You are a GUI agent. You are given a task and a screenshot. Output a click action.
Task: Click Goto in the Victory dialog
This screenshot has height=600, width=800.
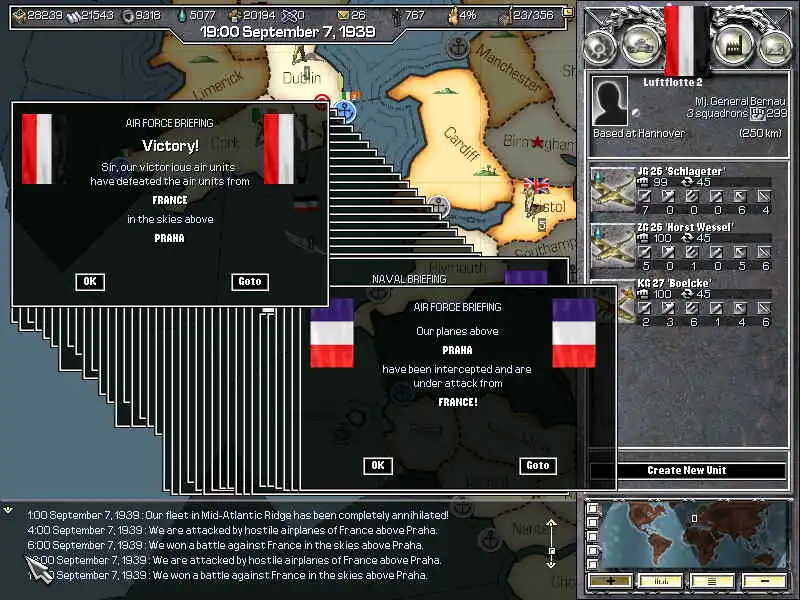click(250, 282)
